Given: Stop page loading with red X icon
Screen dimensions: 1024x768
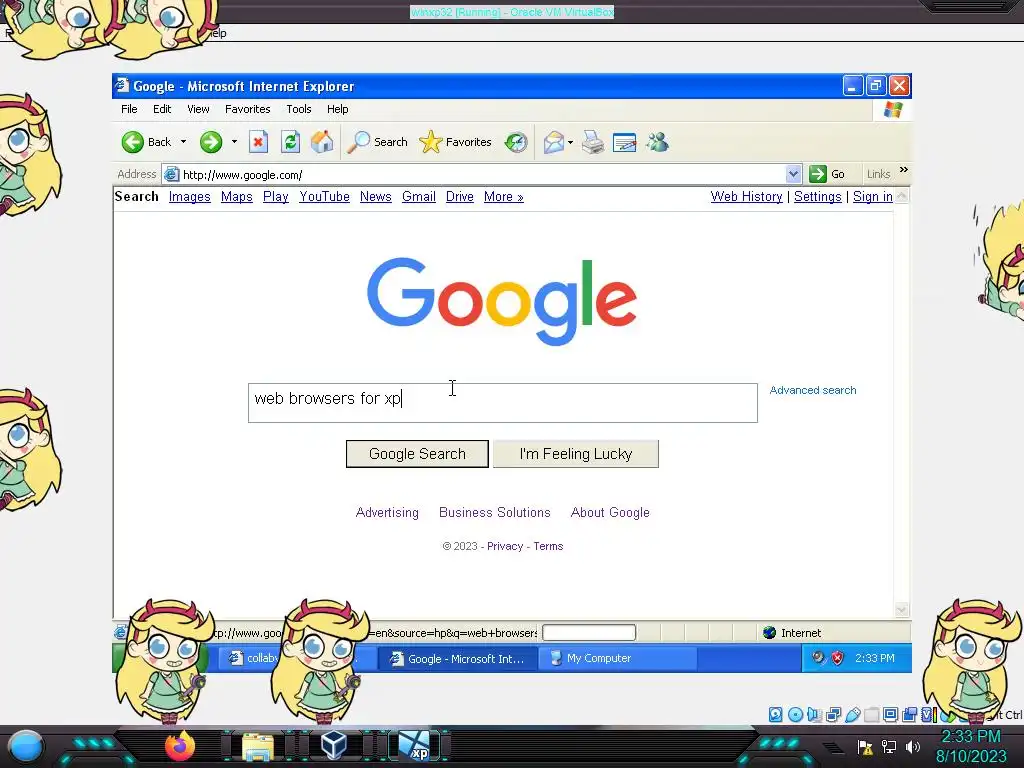Looking at the screenshot, I should point(259,142).
